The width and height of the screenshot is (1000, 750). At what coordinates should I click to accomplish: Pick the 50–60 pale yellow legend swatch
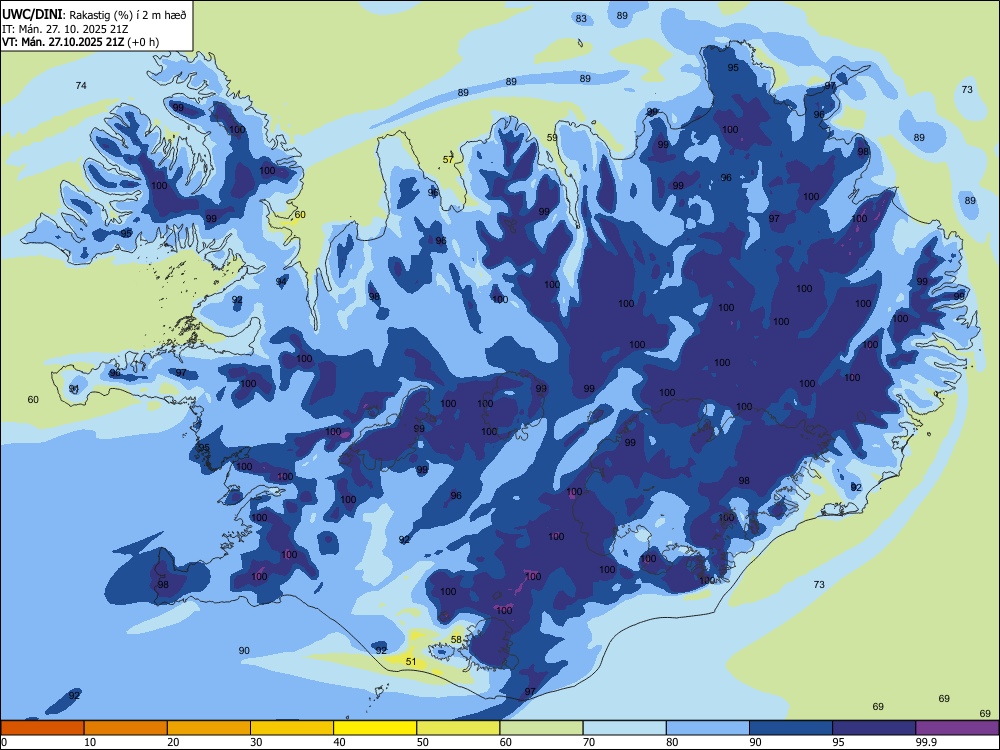[458, 728]
